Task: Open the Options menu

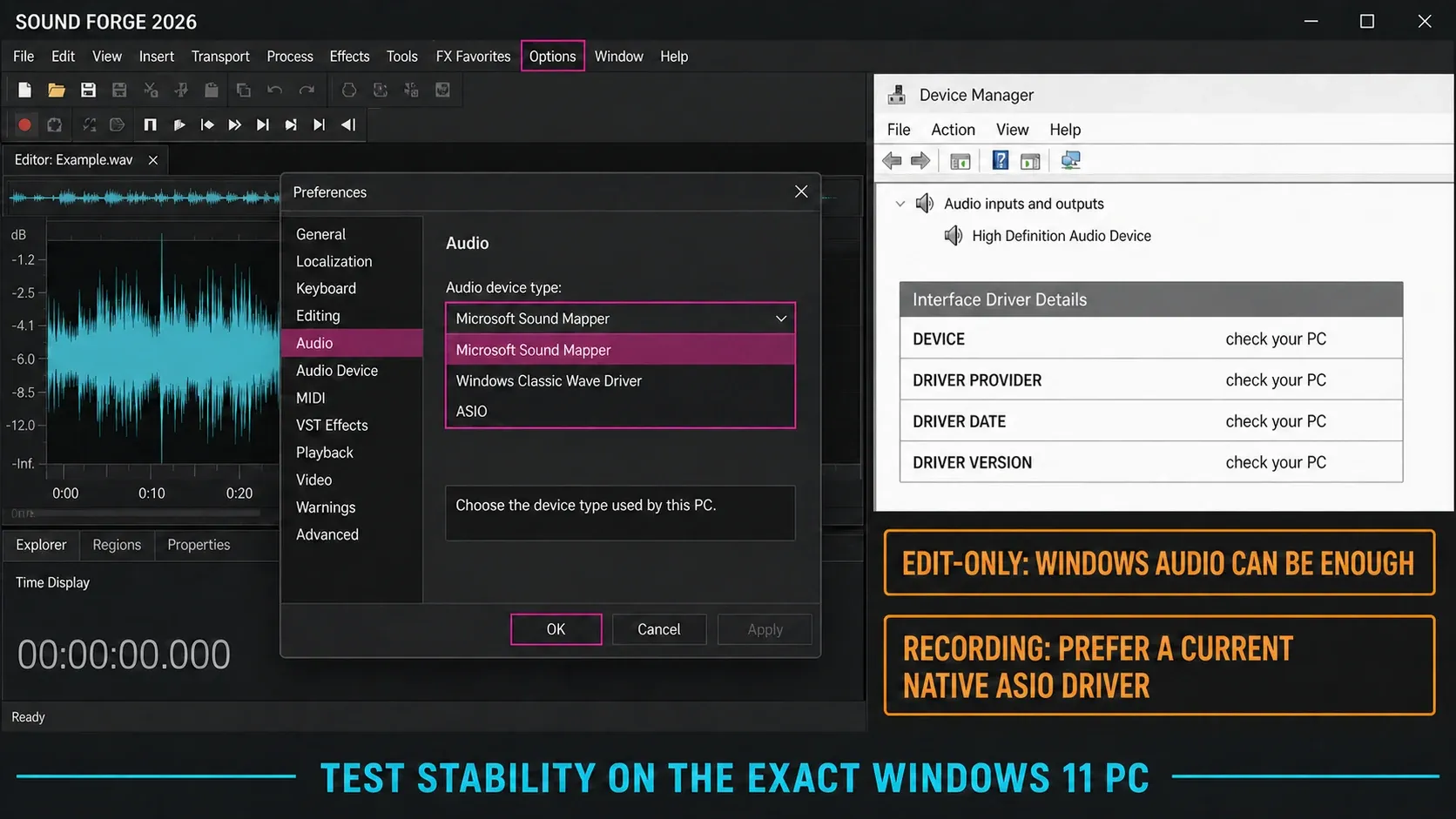Action: tap(552, 57)
